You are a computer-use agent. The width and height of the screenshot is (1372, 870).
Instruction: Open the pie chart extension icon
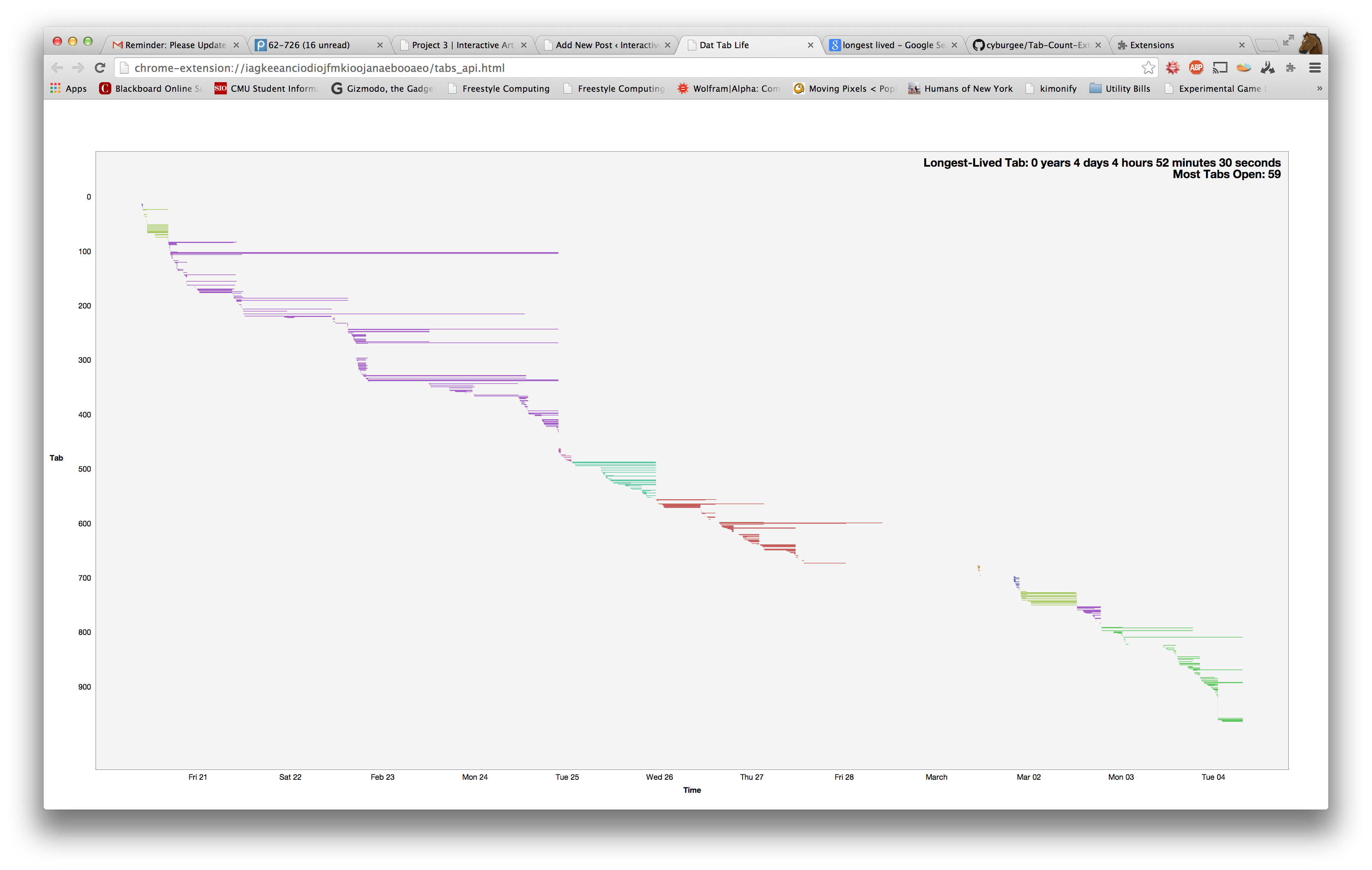tap(1244, 68)
